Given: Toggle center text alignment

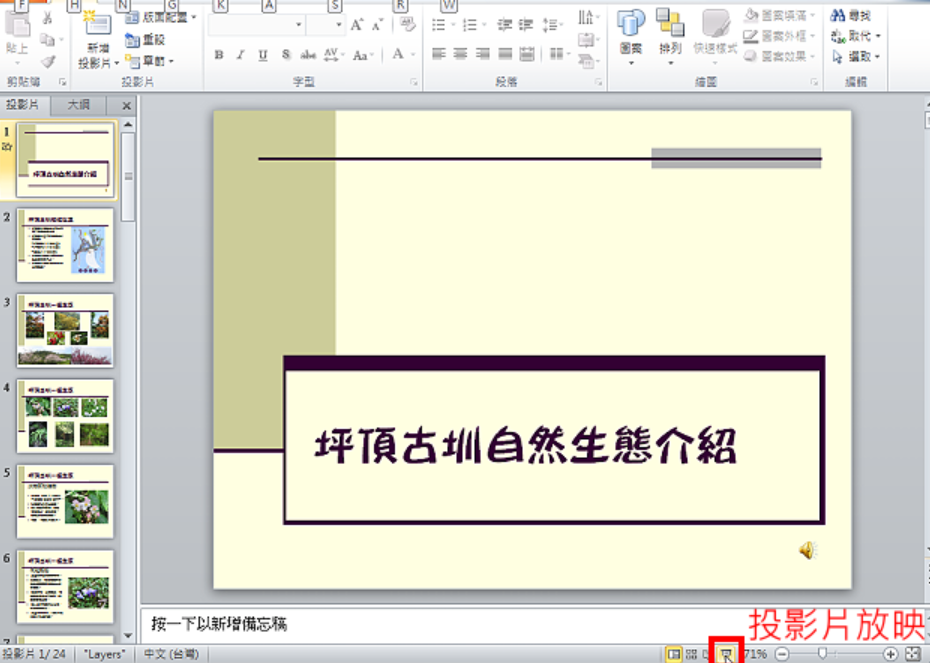Looking at the screenshot, I should (461, 54).
